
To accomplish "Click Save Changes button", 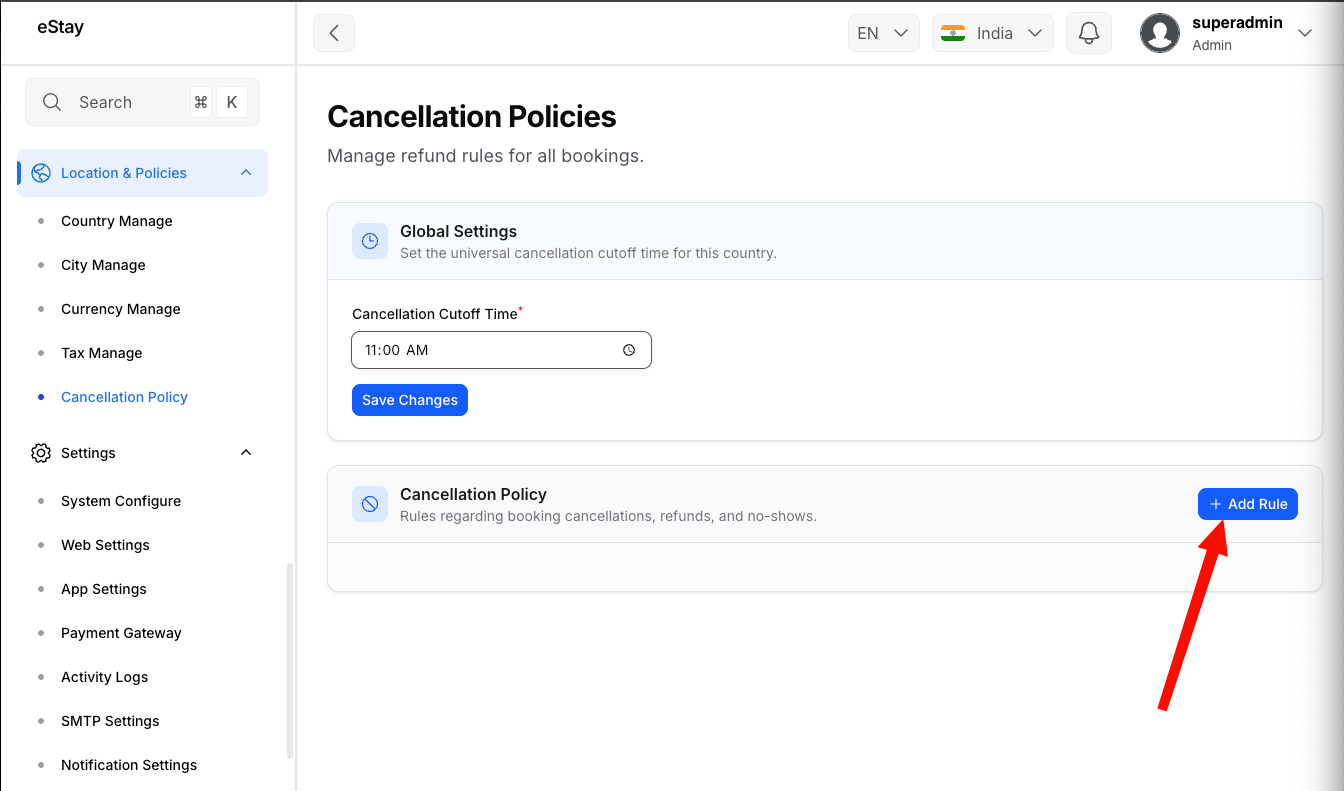I will [410, 400].
